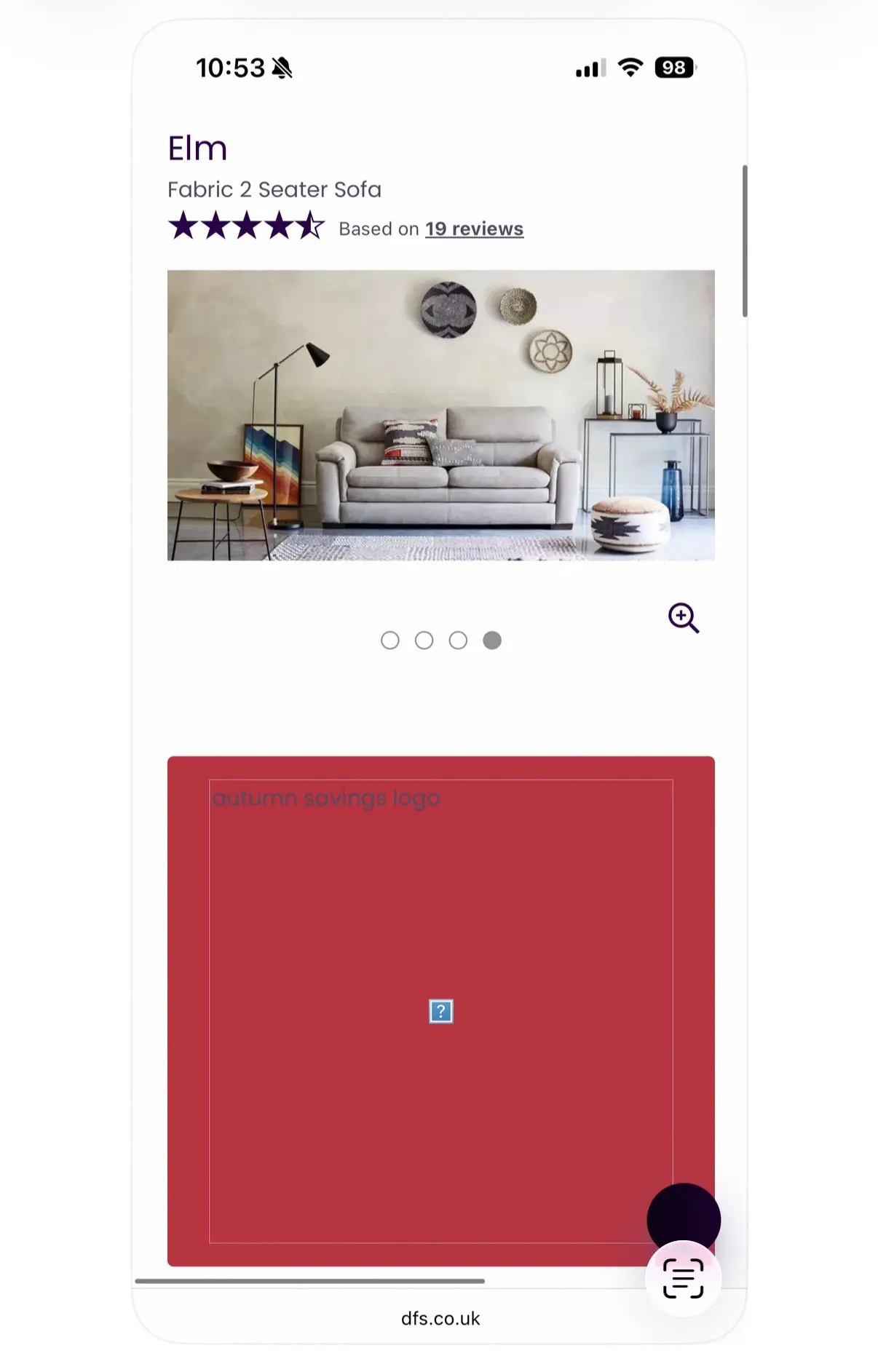The width and height of the screenshot is (878, 1372).
Task: Click the vertical page scrollbar
Action: 745,241
